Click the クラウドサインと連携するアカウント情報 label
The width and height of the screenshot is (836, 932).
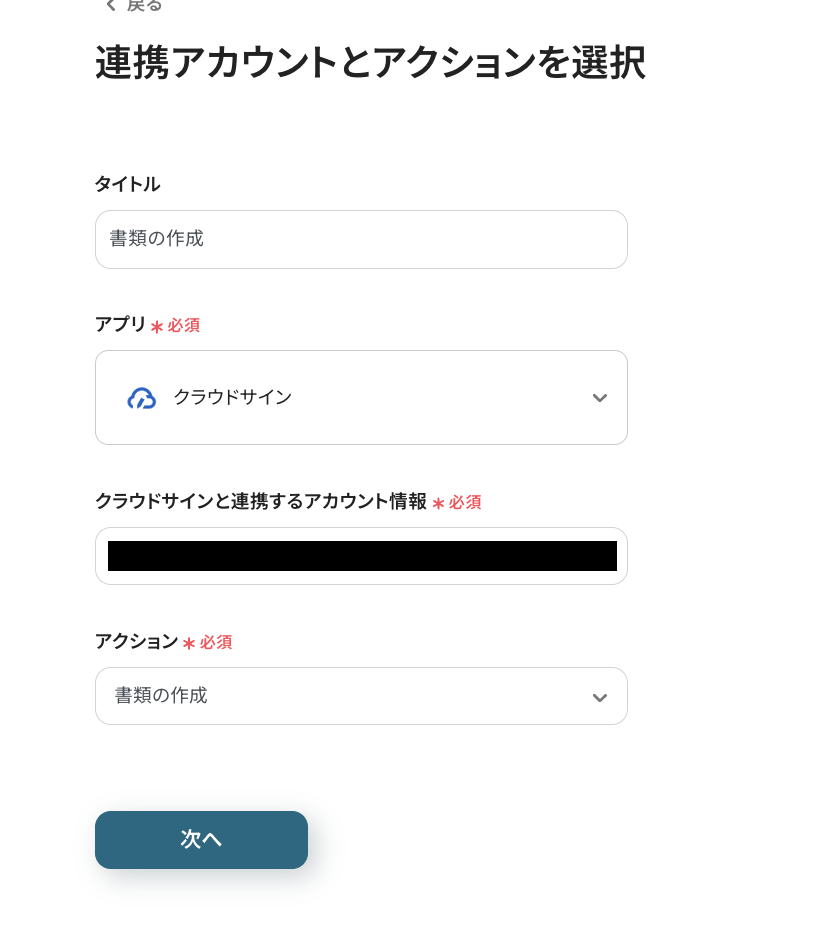260,501
